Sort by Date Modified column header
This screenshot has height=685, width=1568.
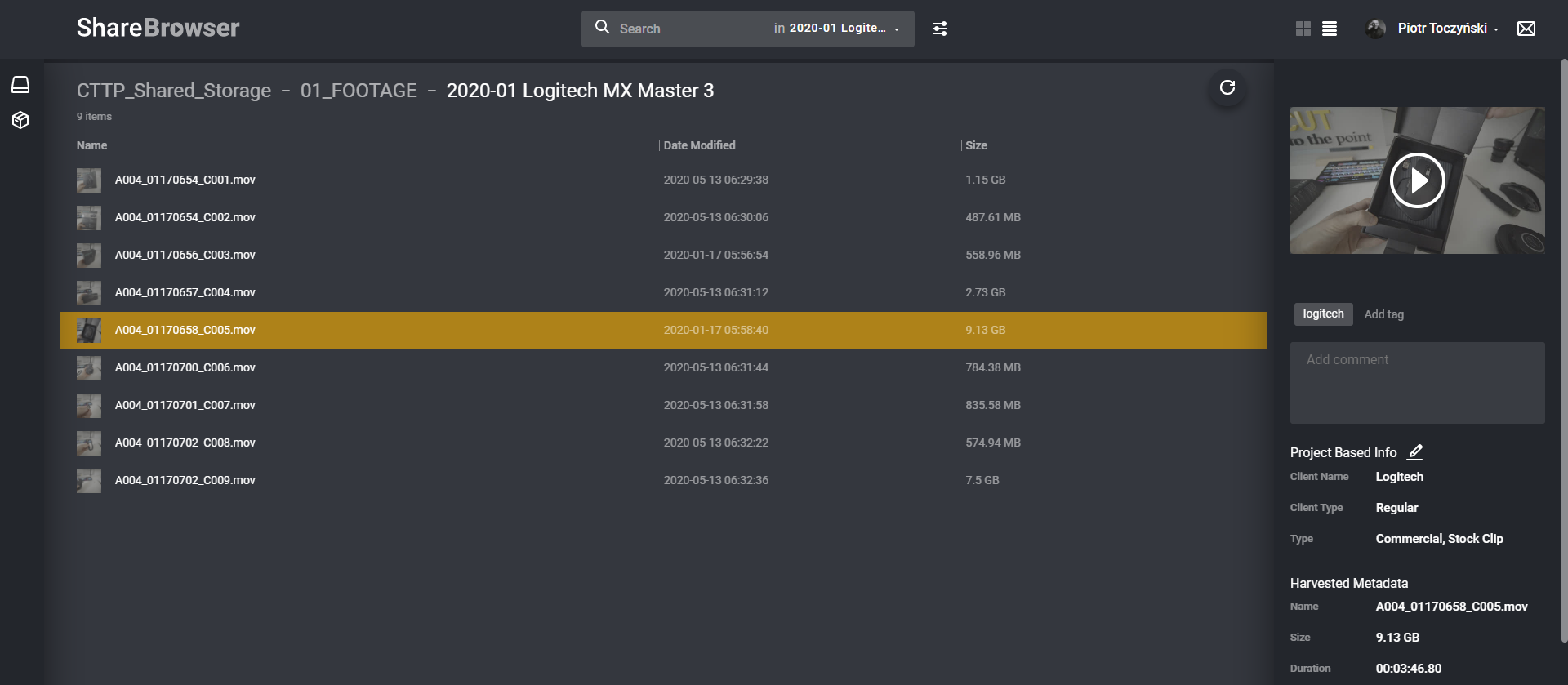pos(699,145)
